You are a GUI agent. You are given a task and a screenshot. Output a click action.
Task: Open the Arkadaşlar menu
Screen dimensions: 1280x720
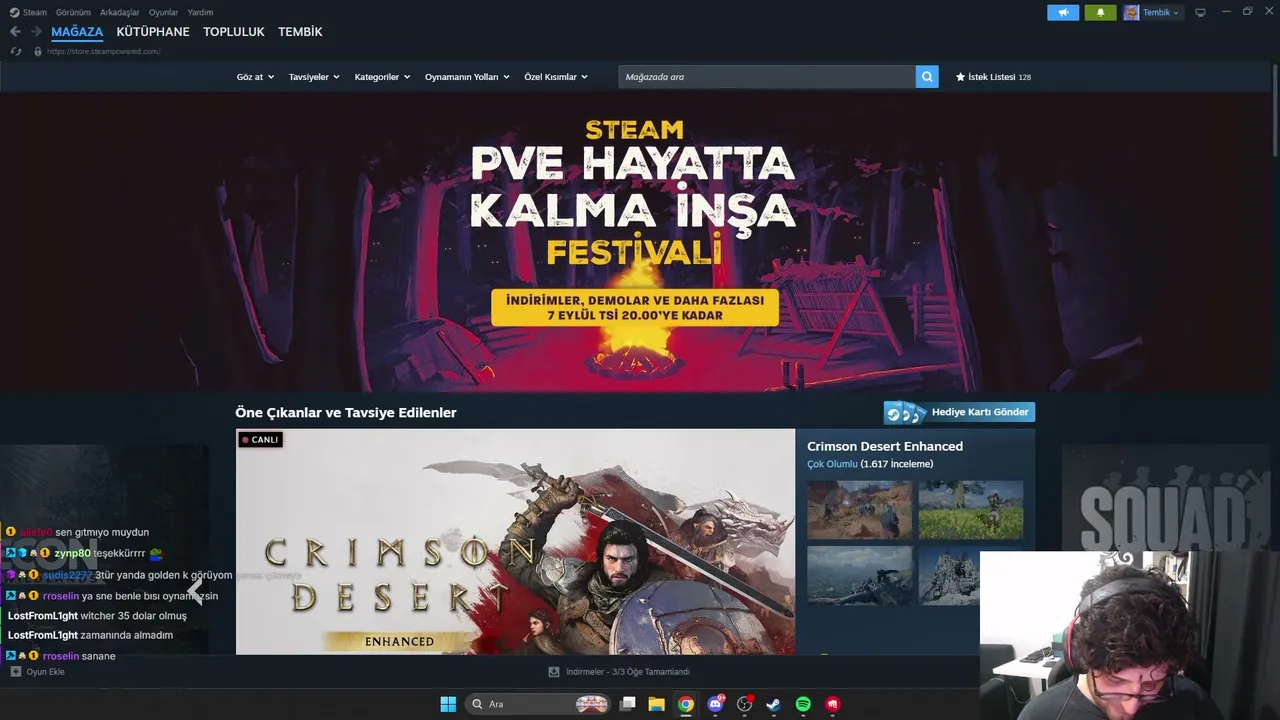(120, 13)
